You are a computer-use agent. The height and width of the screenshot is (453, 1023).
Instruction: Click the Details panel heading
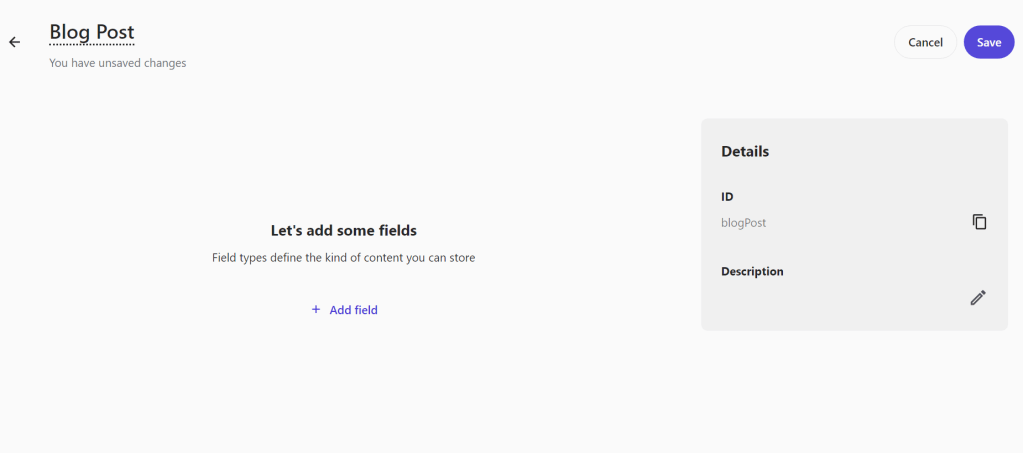(x=745, y=152)
